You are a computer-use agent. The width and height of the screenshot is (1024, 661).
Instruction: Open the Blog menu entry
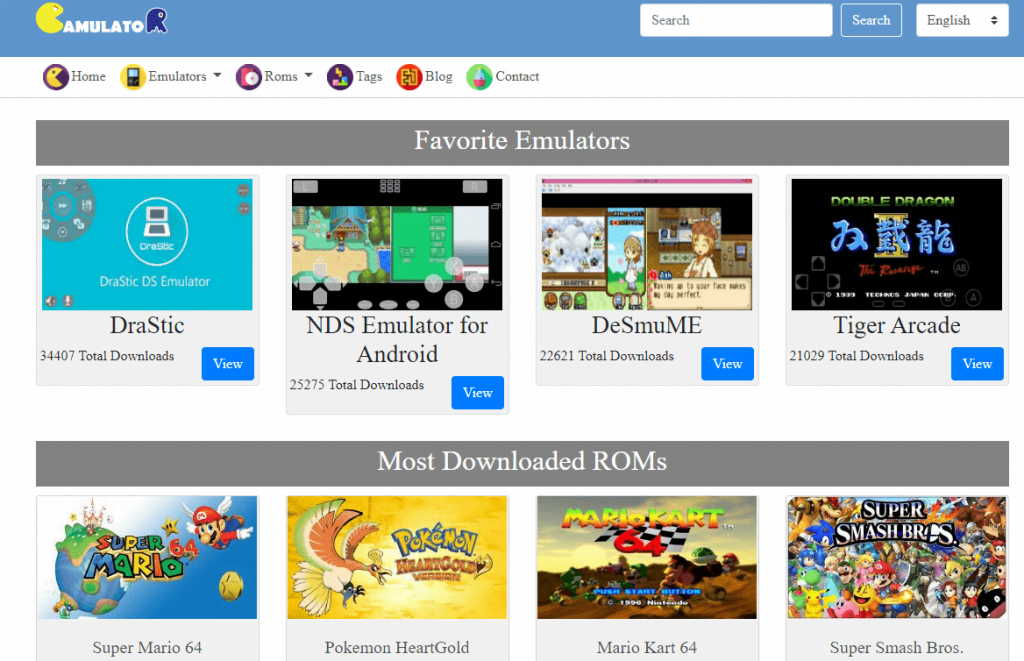(x=434, y=76)
